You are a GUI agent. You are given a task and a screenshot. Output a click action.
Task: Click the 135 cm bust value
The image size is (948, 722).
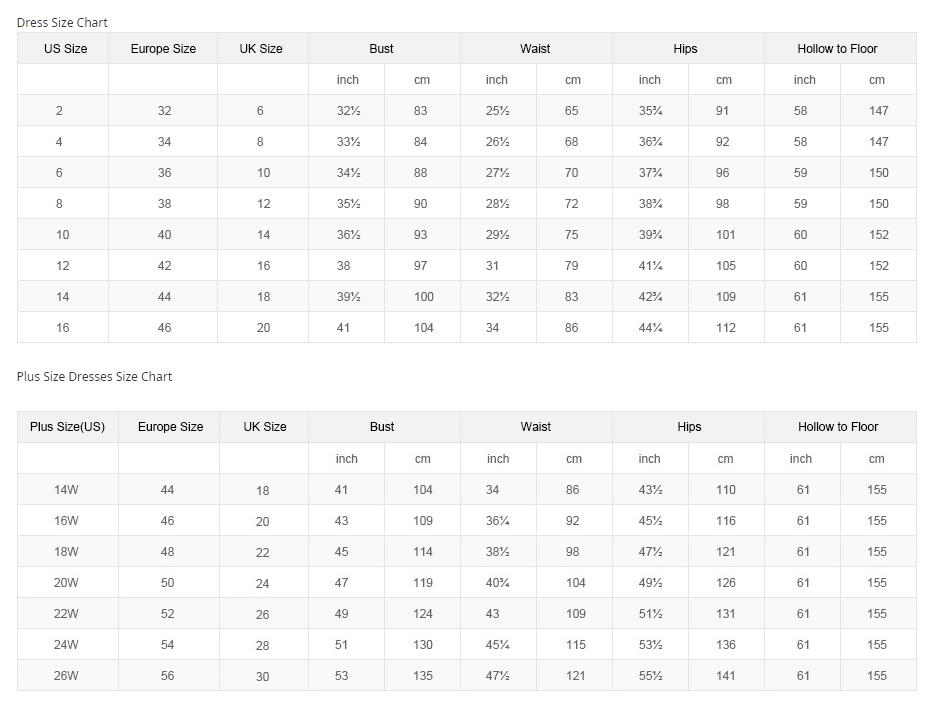pyautogui.click(x=423, y=676)
